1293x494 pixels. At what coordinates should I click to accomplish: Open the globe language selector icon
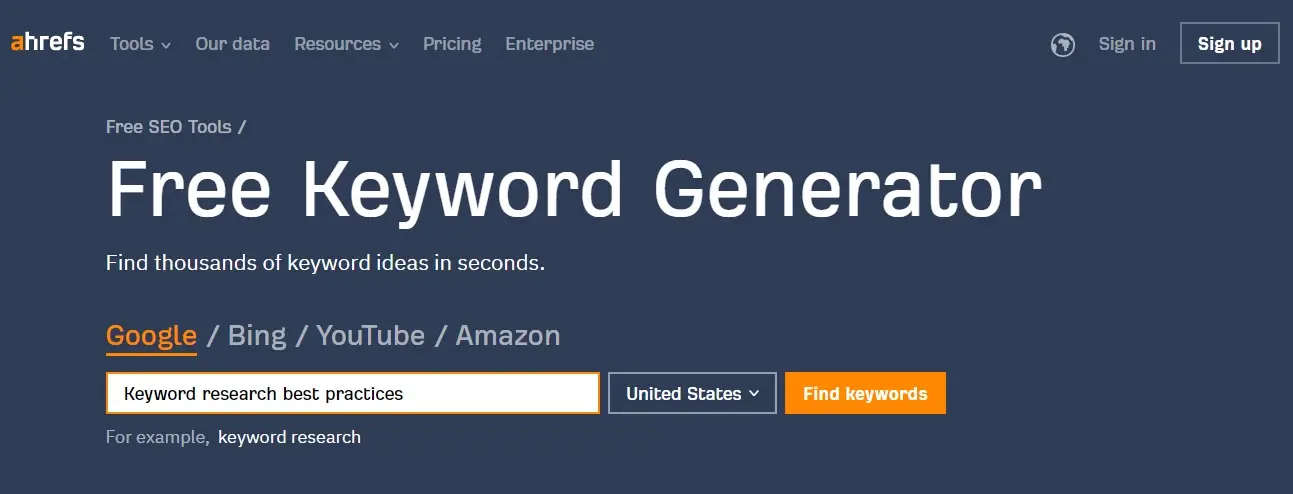tap(1063, 44)
